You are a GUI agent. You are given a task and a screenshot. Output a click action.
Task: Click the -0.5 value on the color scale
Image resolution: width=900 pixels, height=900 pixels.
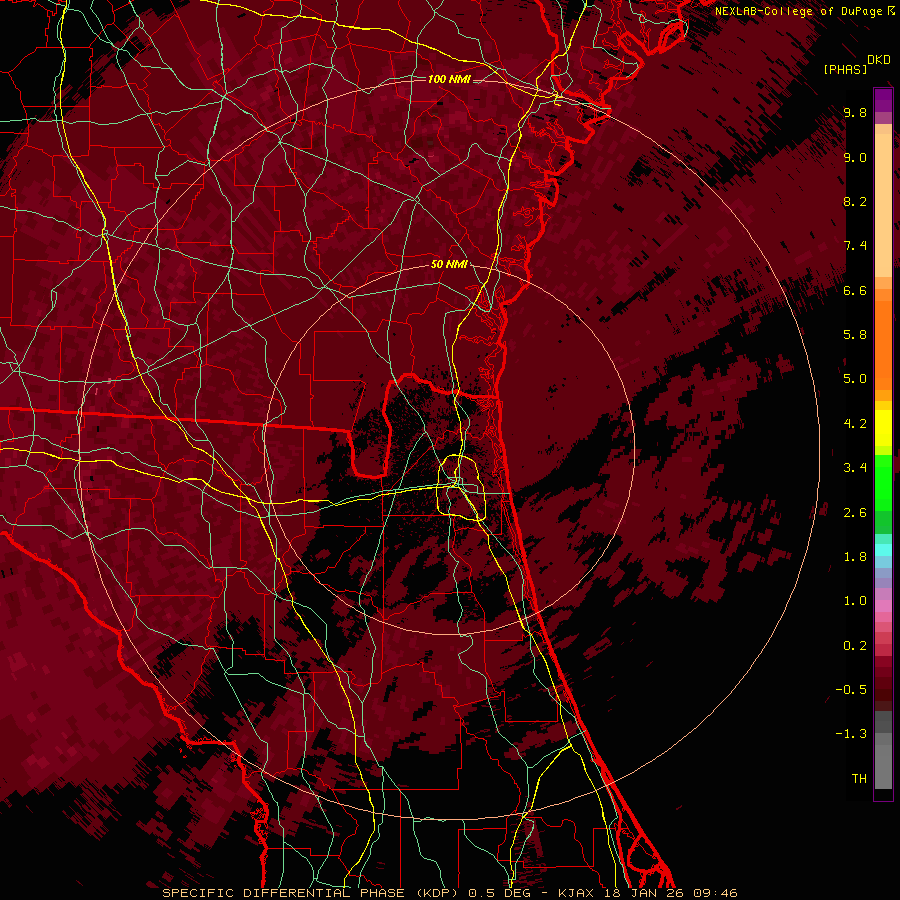tap(851, 689)
